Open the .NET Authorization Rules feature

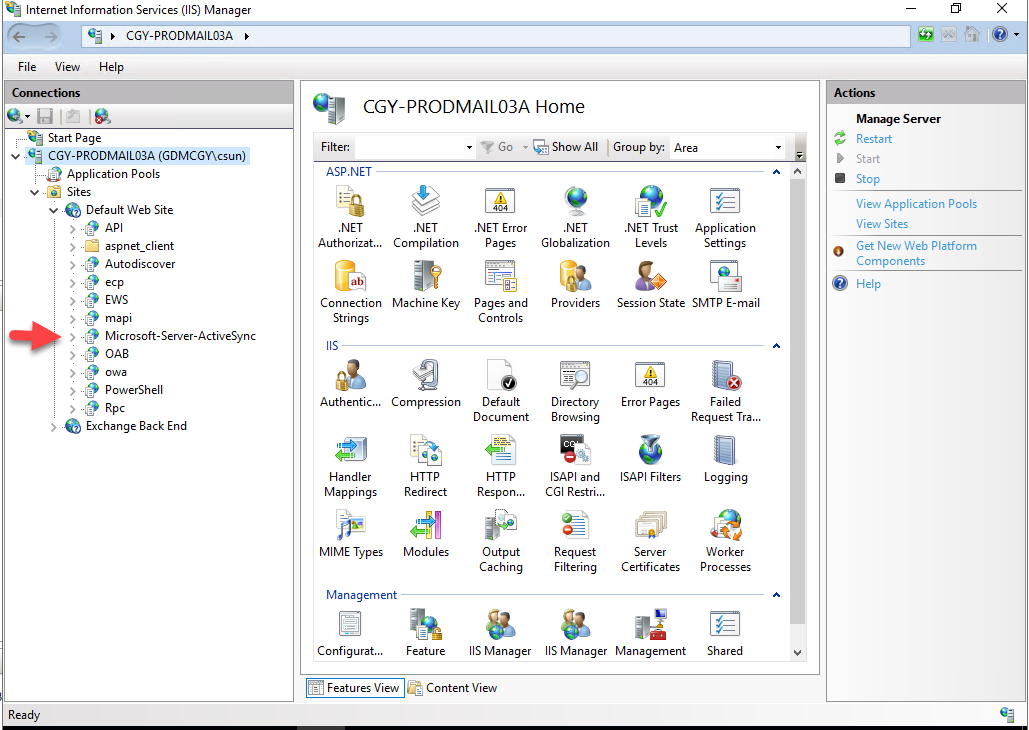350,217
